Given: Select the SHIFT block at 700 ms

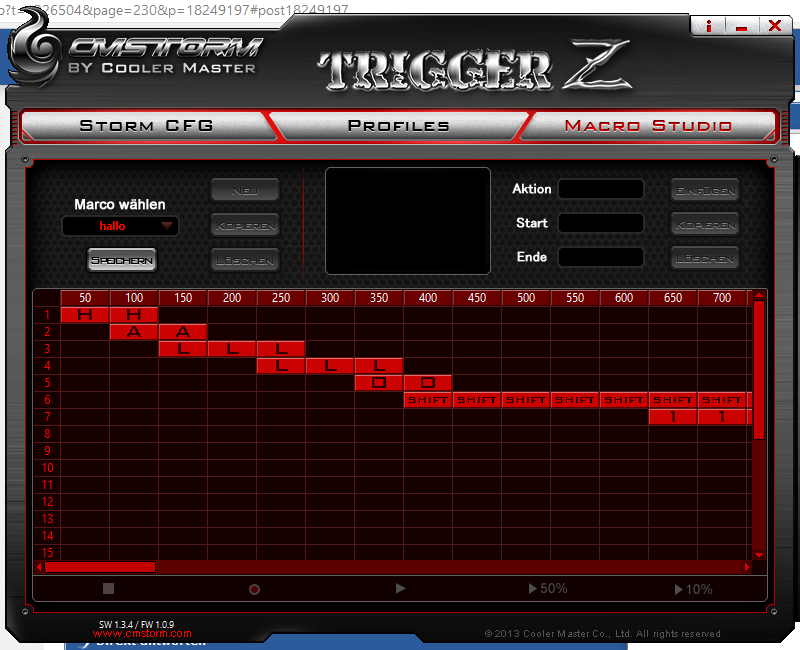Looking at the screenshot, I should pyautogui.click(x=721, y=400).
